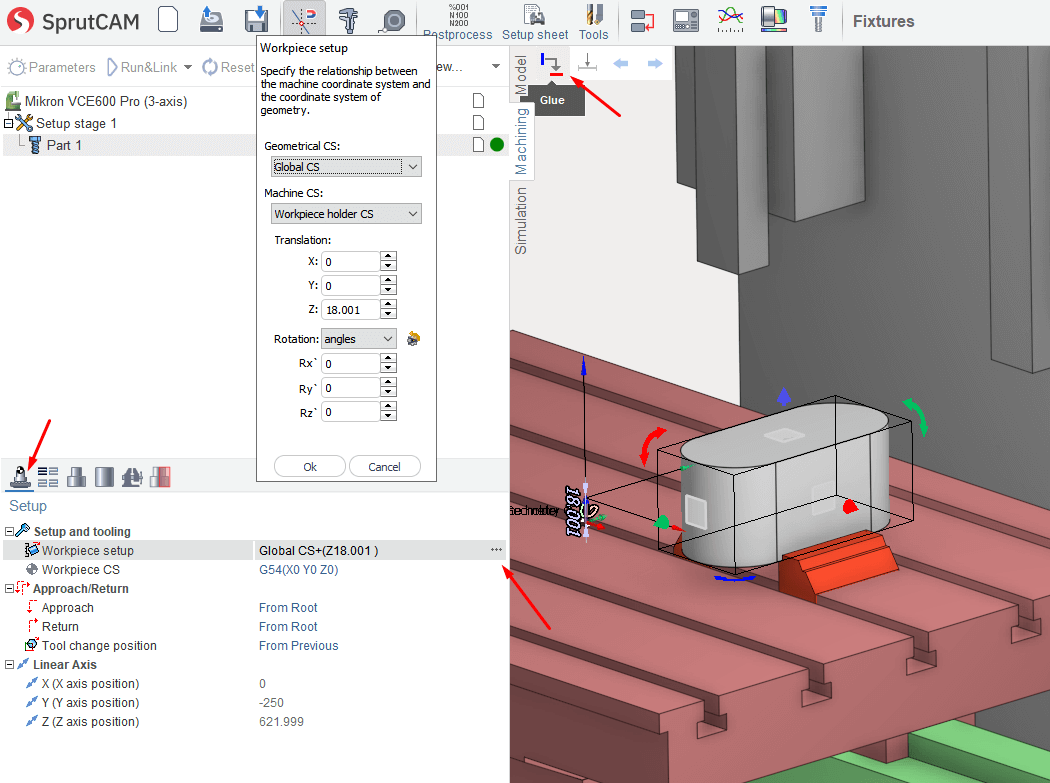Open the Tools library
Screen dimensions: 1050x783
[x=594, y=21]
